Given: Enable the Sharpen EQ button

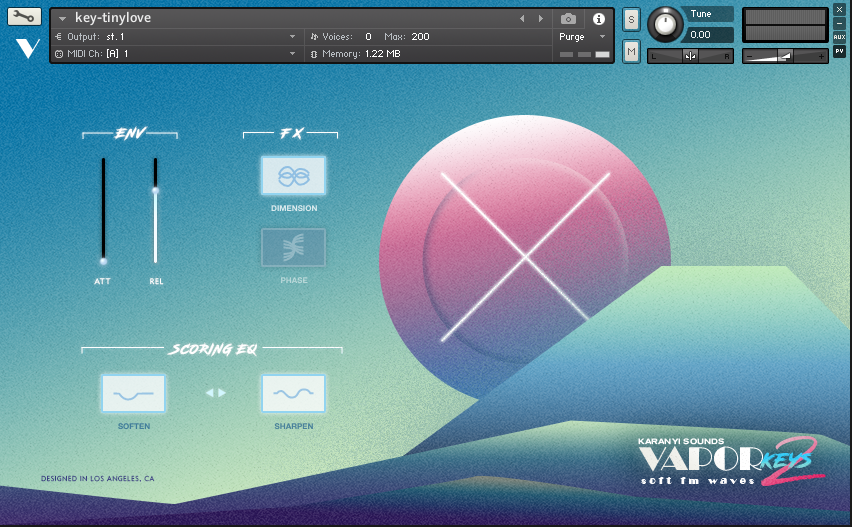Looking at the screenshot, I should (293, 393).
